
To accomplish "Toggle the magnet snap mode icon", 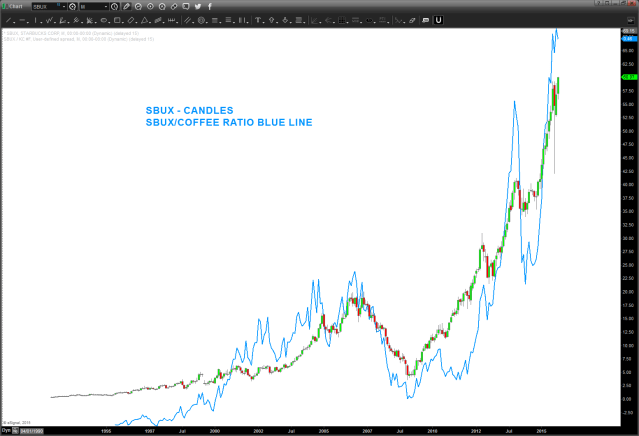I will (x=437, y=19).
